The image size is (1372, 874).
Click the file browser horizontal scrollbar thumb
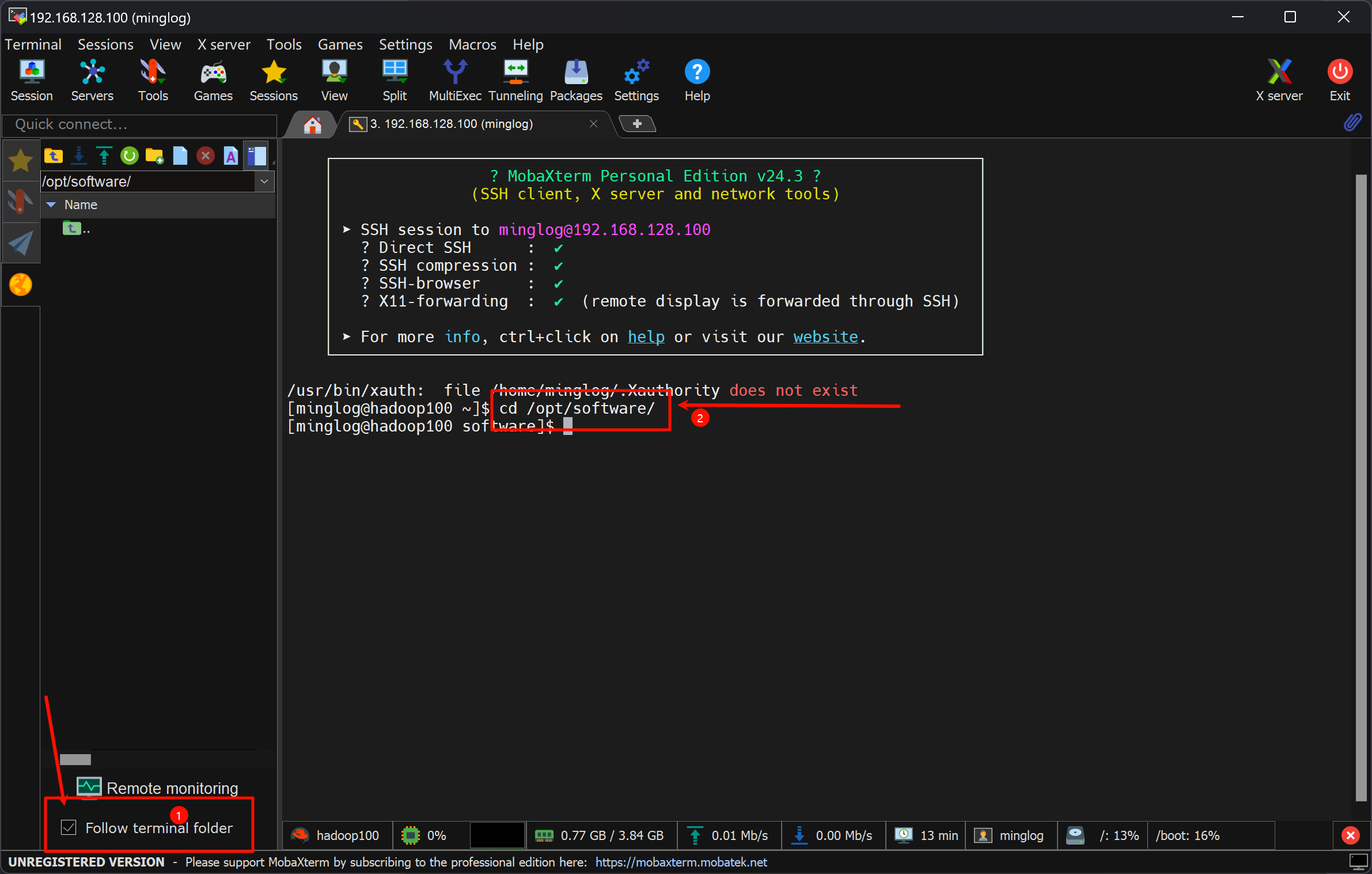75,759
